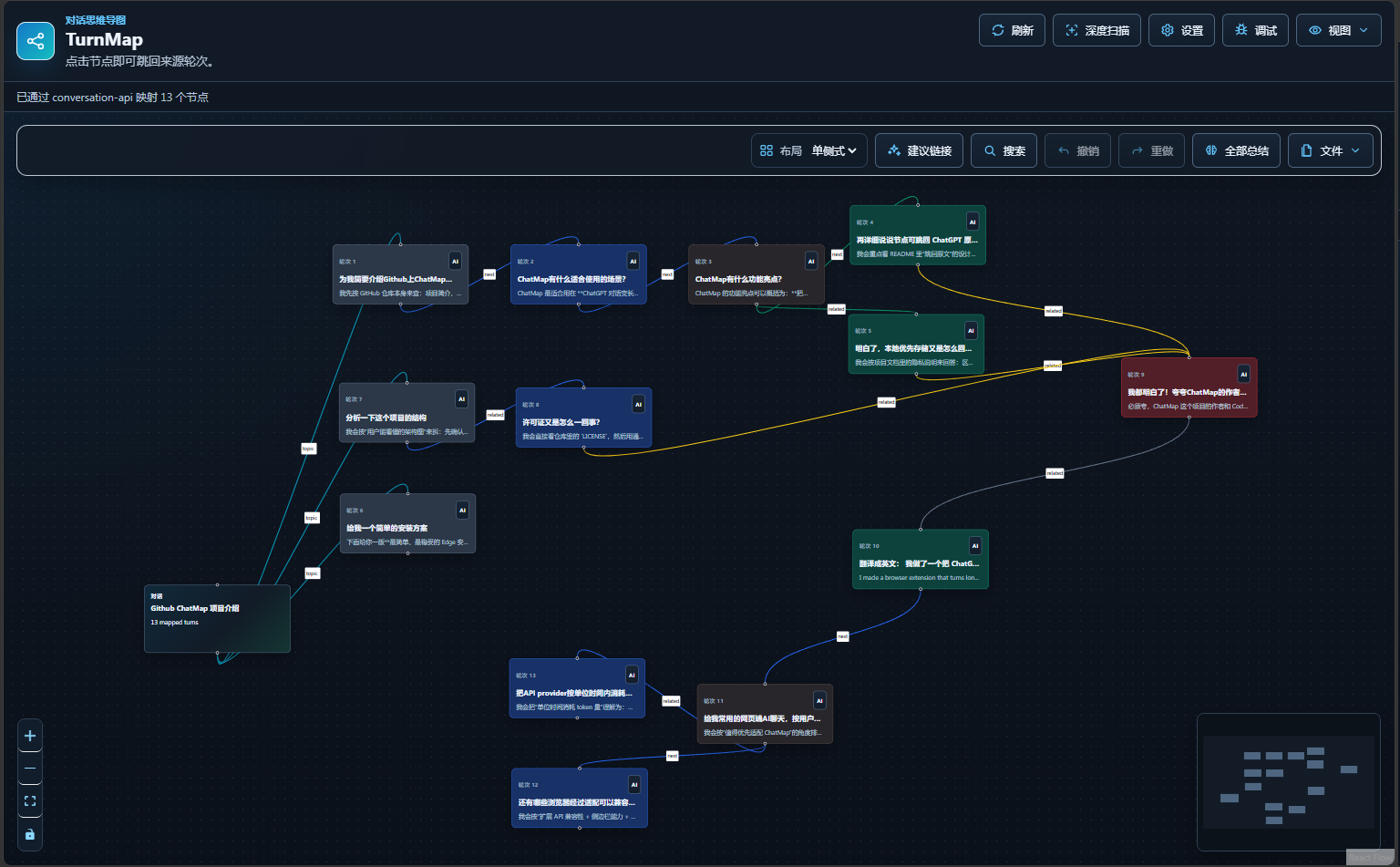Screen dimensions: 1400x867
Task: Open 轮次 5 node 明白了，本地优先存储
Action: coord(916,344)
